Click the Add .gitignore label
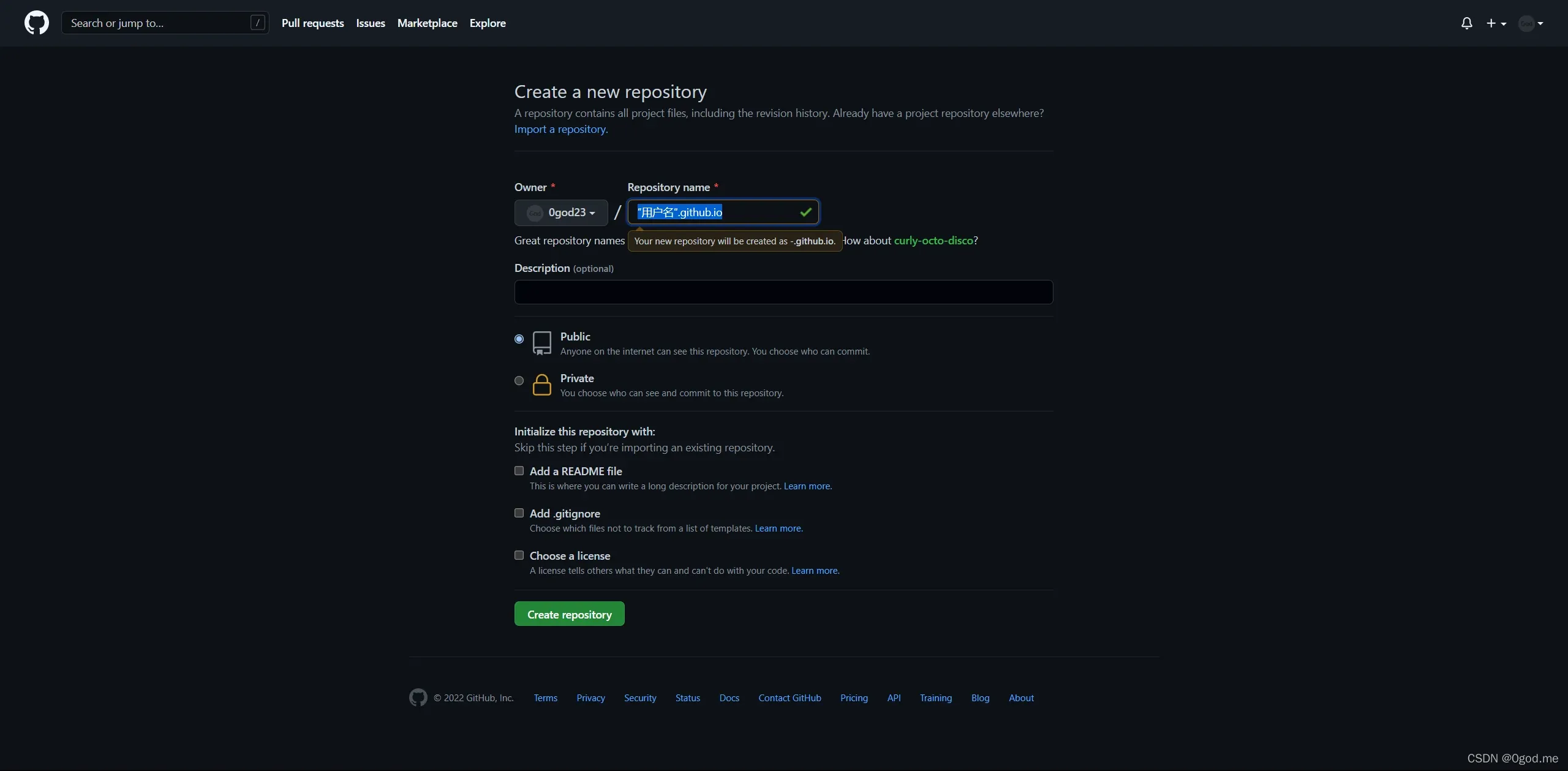Image resolution: width=1568 pixels, height=771 pixels. pyautogui.click(x=565, y=513)
